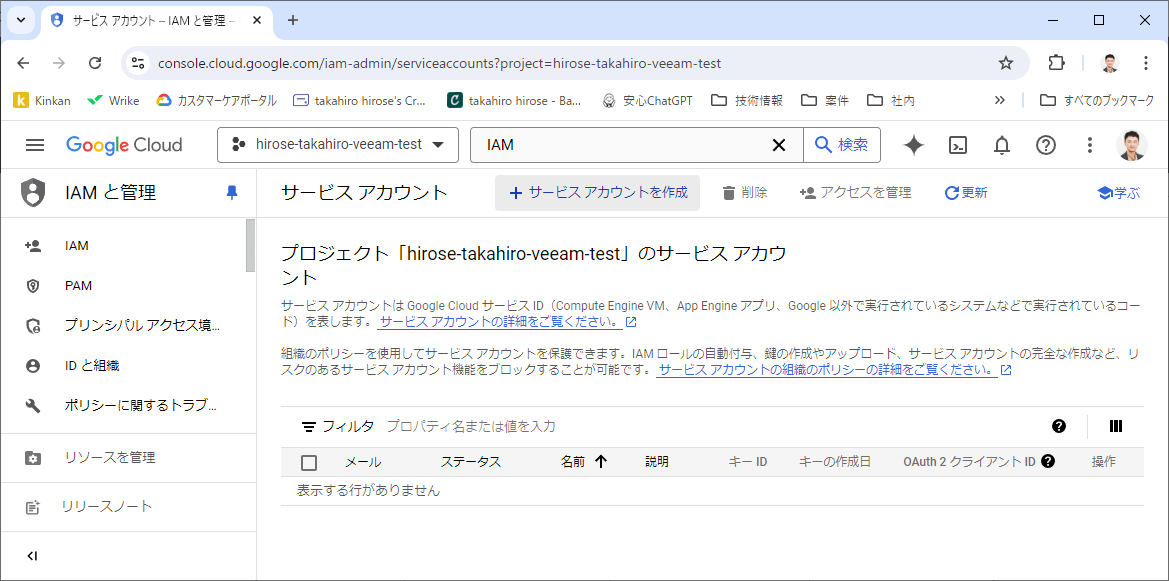
Task: Open the 案件 bookmark folder
Action: pos(825,100)
